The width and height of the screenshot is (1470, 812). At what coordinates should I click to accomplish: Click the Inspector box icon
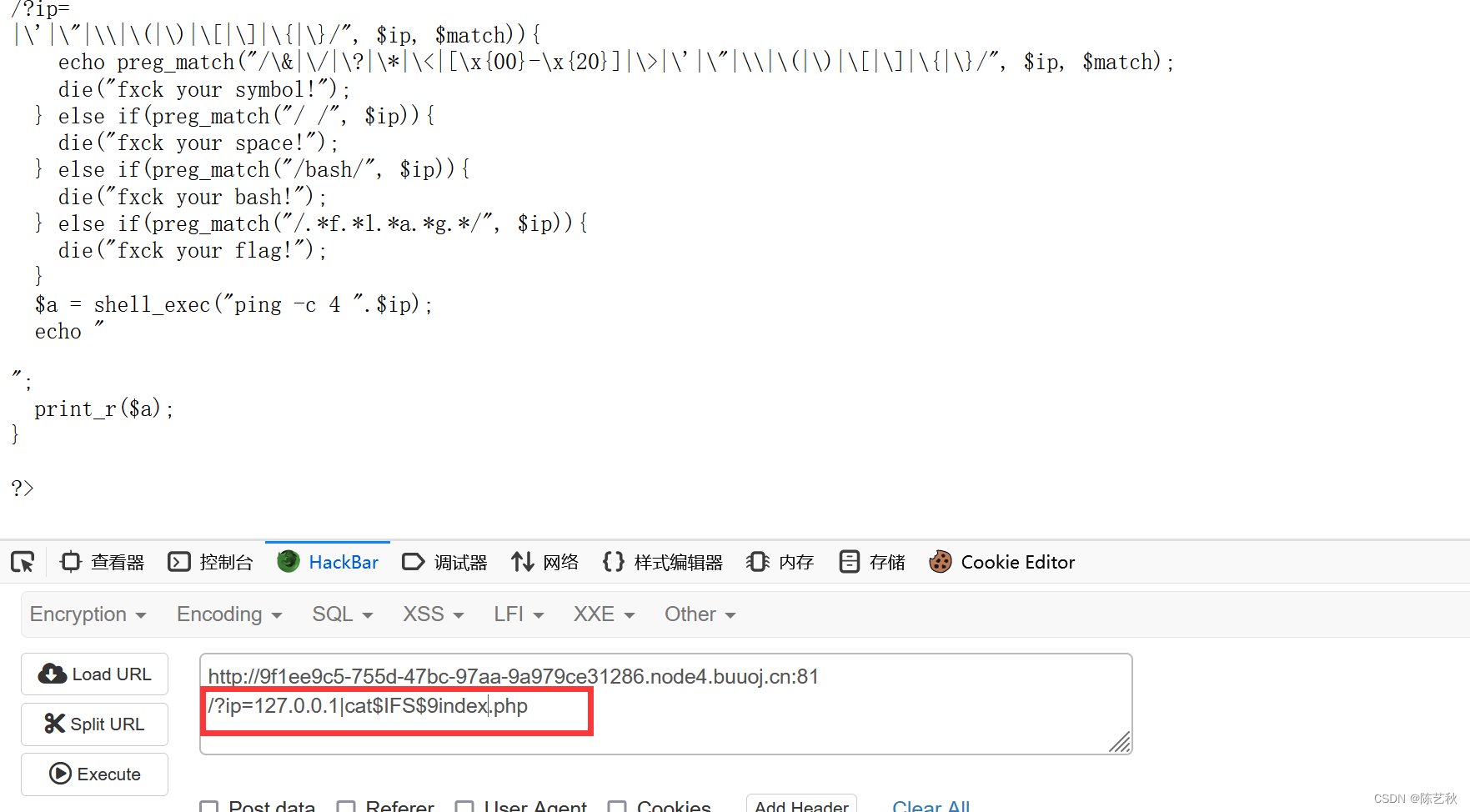[71, 562]
